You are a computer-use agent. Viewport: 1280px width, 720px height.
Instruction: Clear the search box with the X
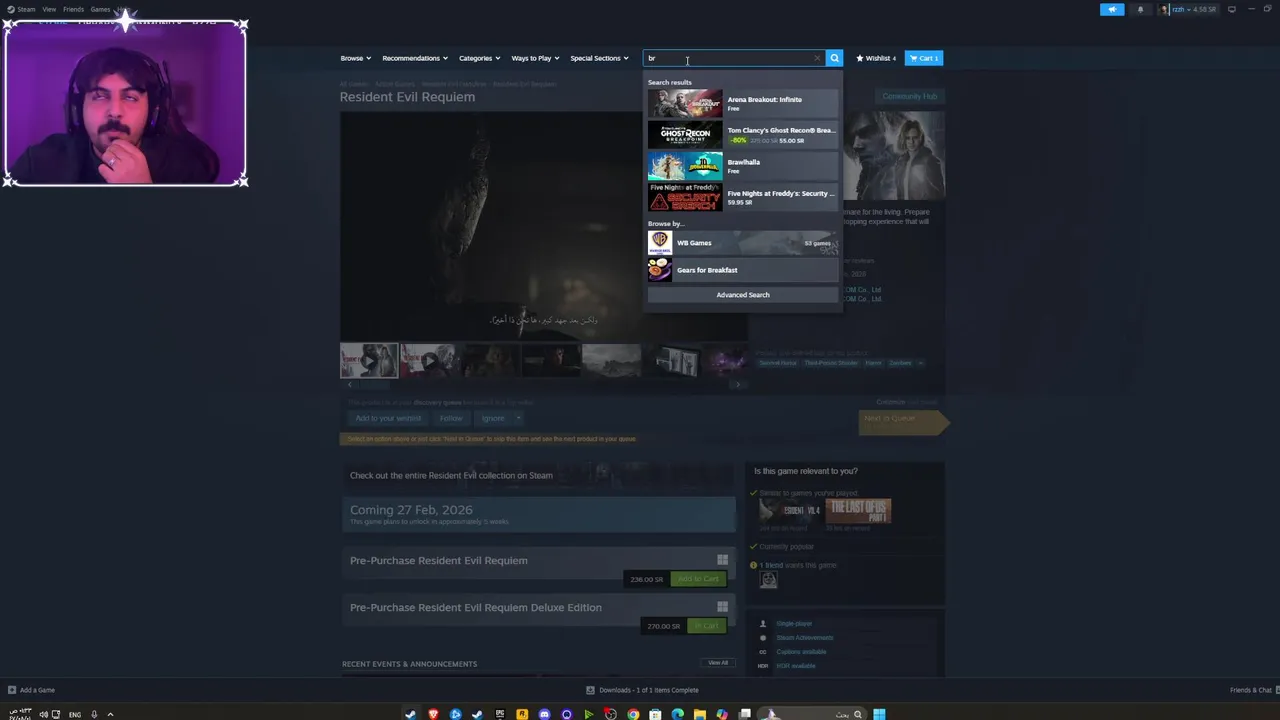(817, 58)
